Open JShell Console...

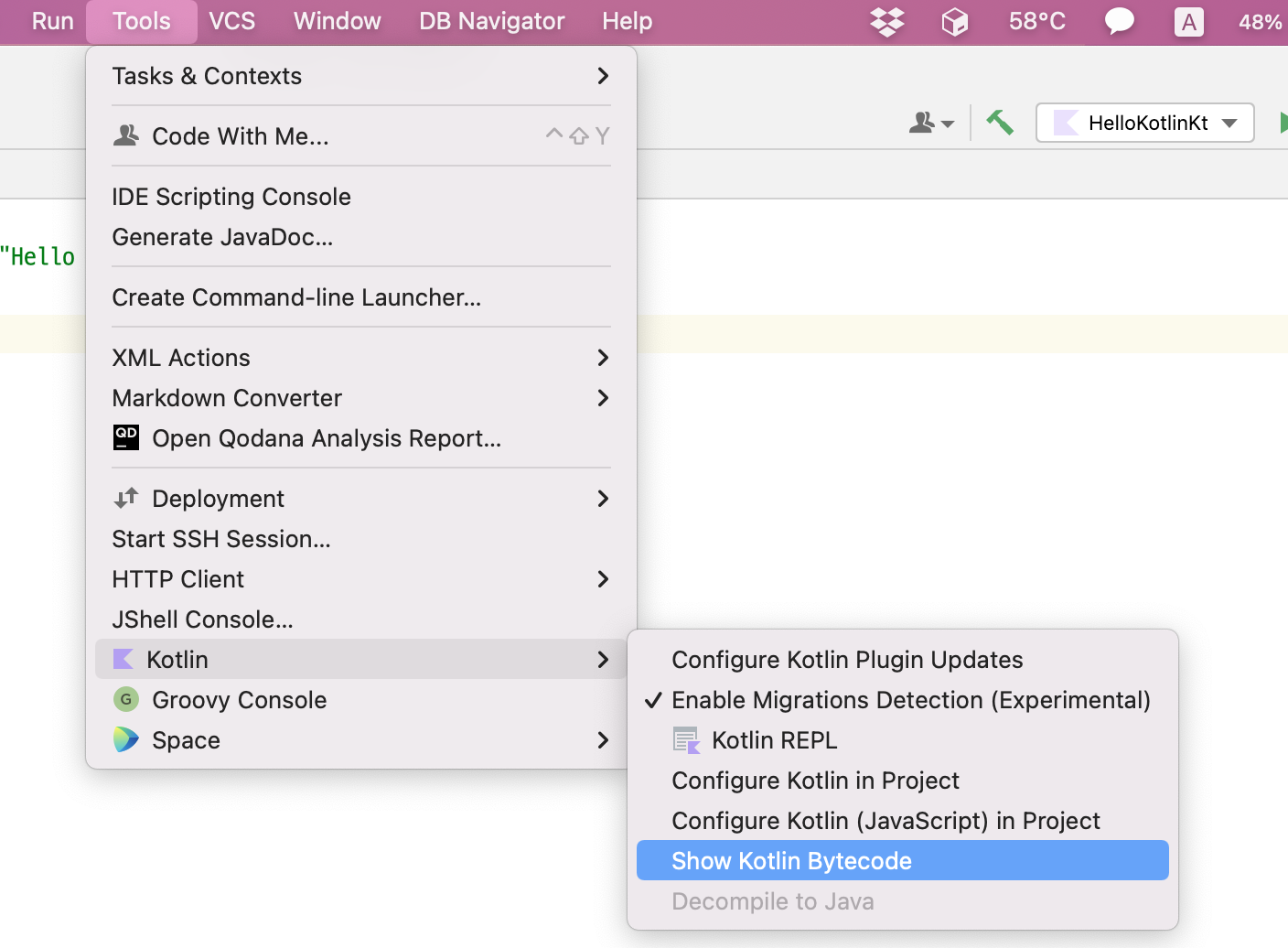(361, 619)
